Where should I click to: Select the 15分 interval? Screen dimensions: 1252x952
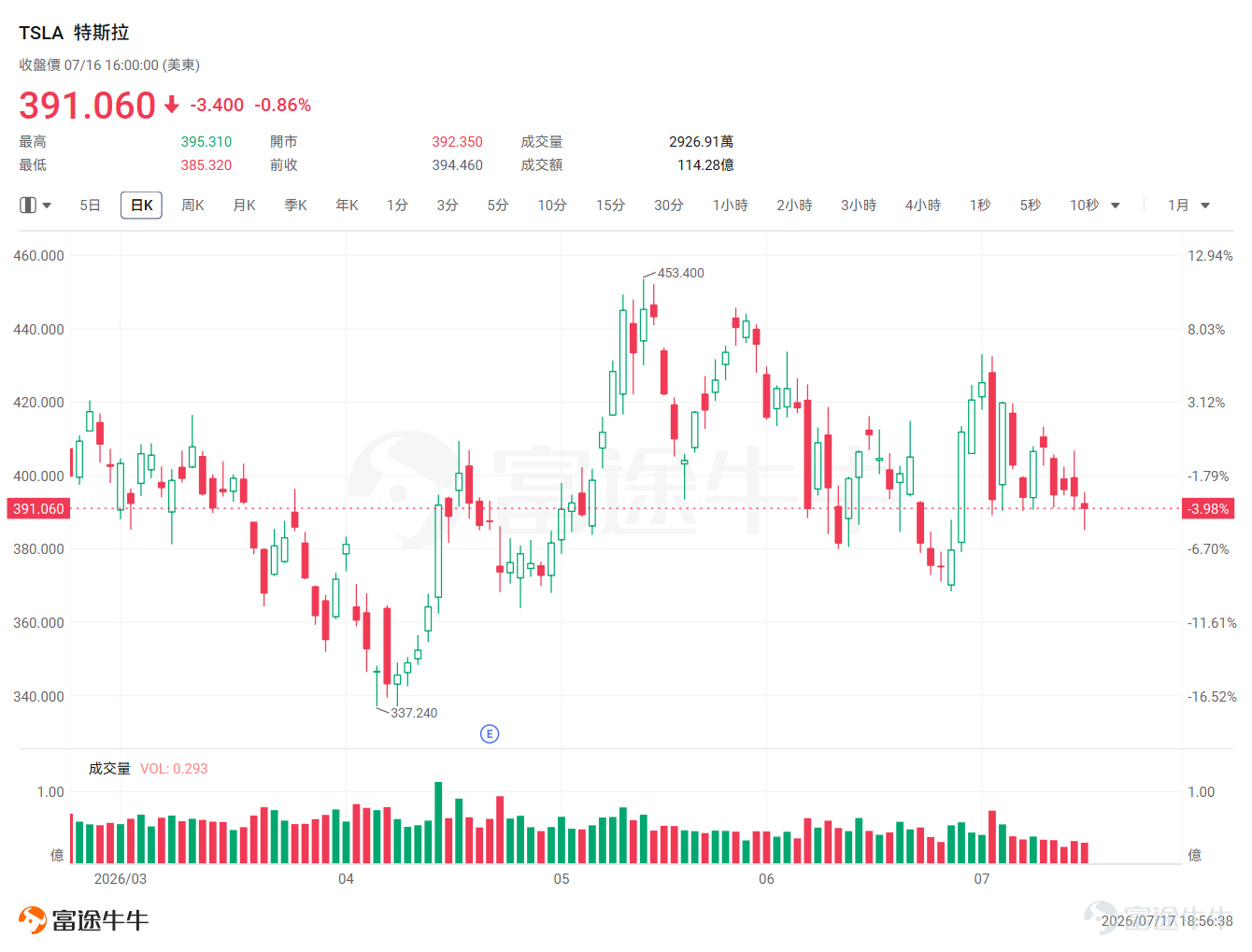pyautogui.click(x=610, y=205)
